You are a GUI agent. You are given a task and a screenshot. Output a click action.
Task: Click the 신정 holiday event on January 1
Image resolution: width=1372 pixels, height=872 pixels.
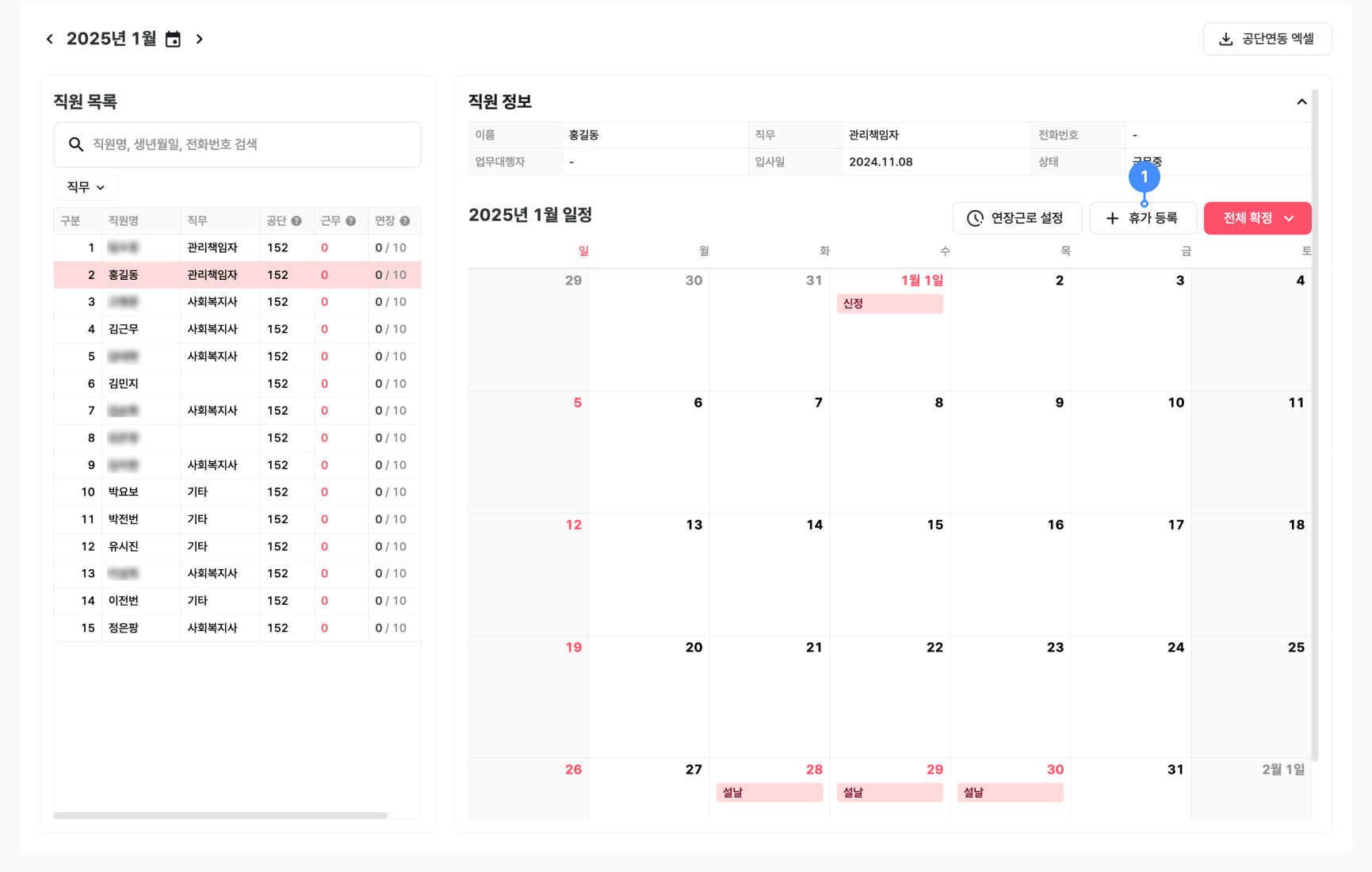coord(889,304)
